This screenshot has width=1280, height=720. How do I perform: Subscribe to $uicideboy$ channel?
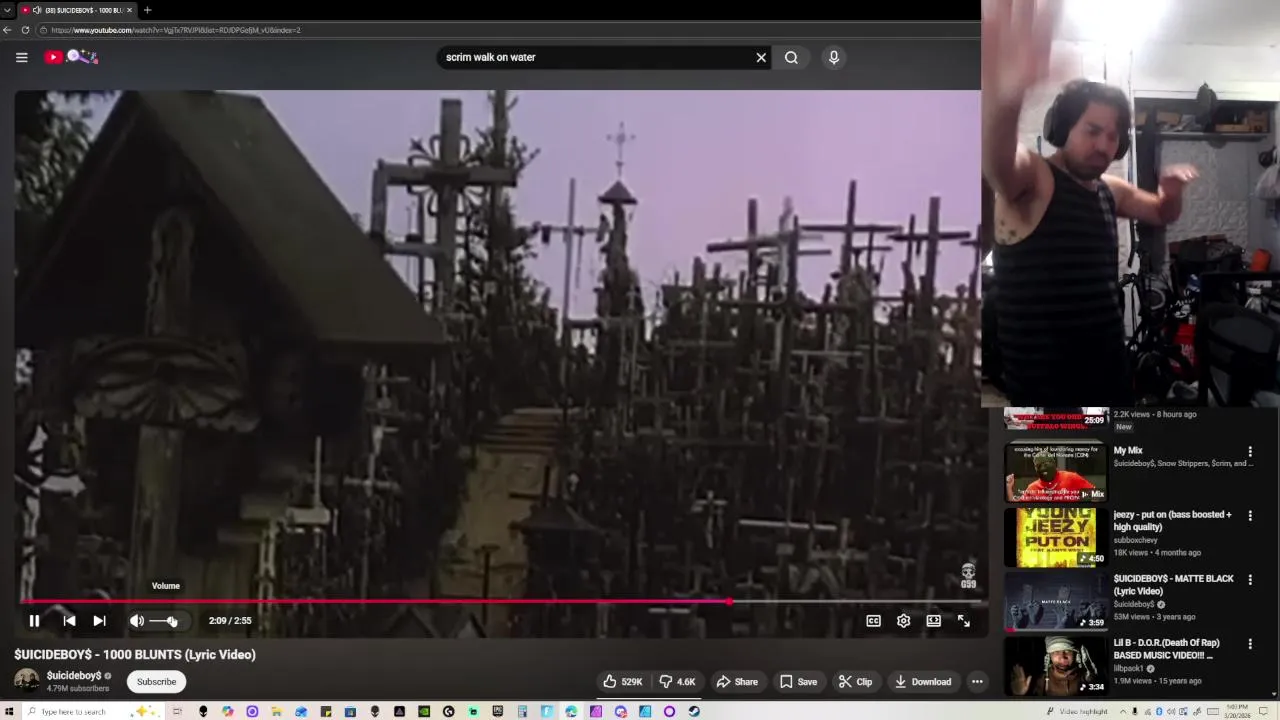click(x=156, y=682)
